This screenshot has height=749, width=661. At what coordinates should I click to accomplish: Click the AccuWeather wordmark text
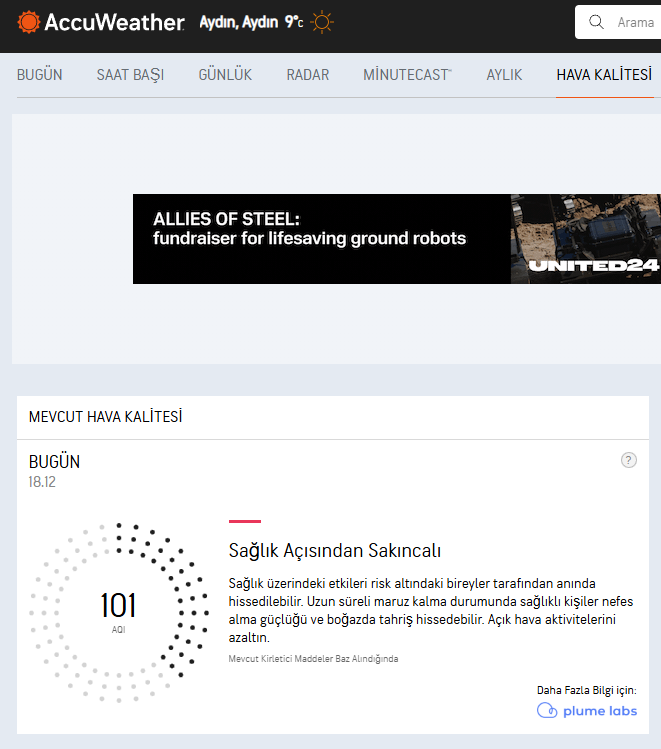tap(115, 22)
